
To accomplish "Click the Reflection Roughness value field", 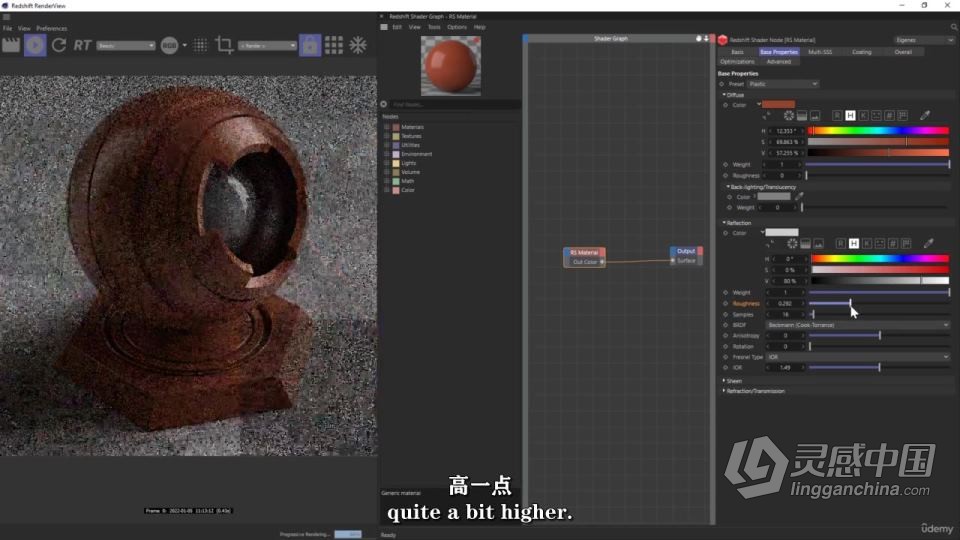I will [785, 303].
